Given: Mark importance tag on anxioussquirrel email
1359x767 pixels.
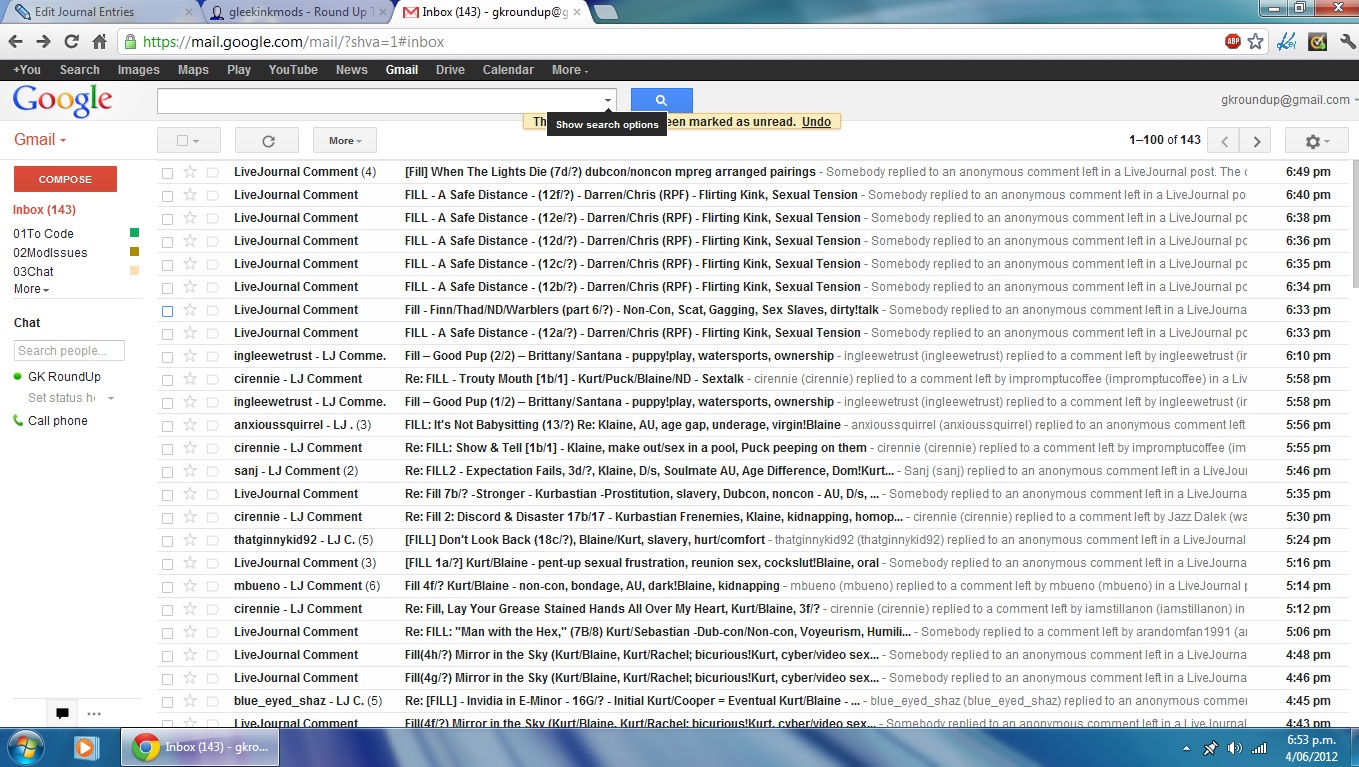Looking at the screenshot, I should [212, 425].
